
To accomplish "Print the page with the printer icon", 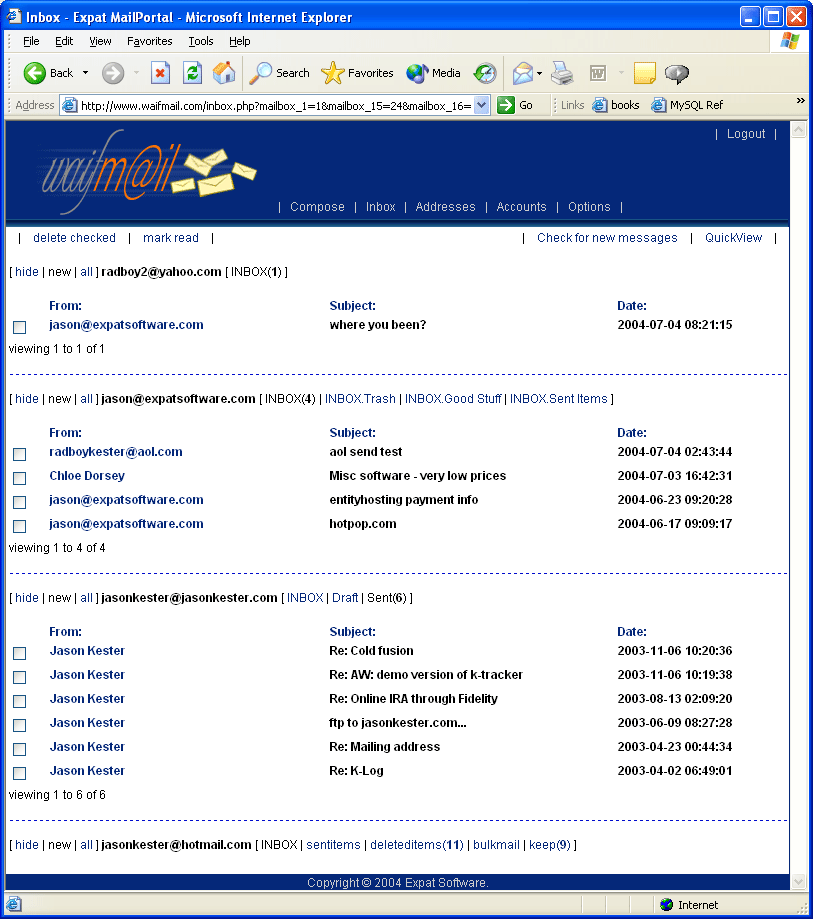I will click(x=562, y=73).
